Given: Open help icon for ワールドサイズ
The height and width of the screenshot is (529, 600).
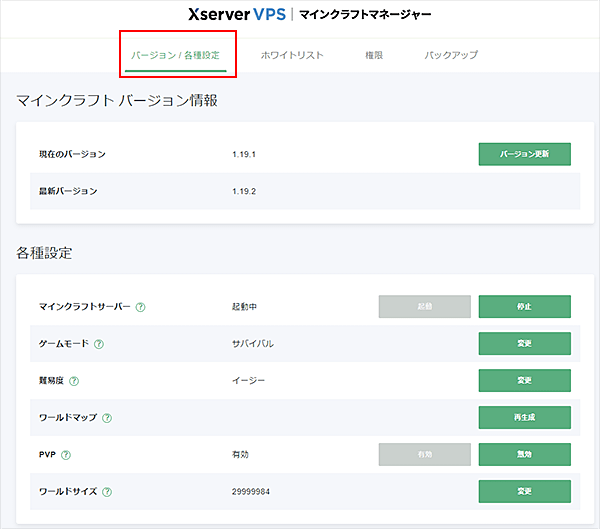Looking at the screenshot, I should click(x=106, y=492).
